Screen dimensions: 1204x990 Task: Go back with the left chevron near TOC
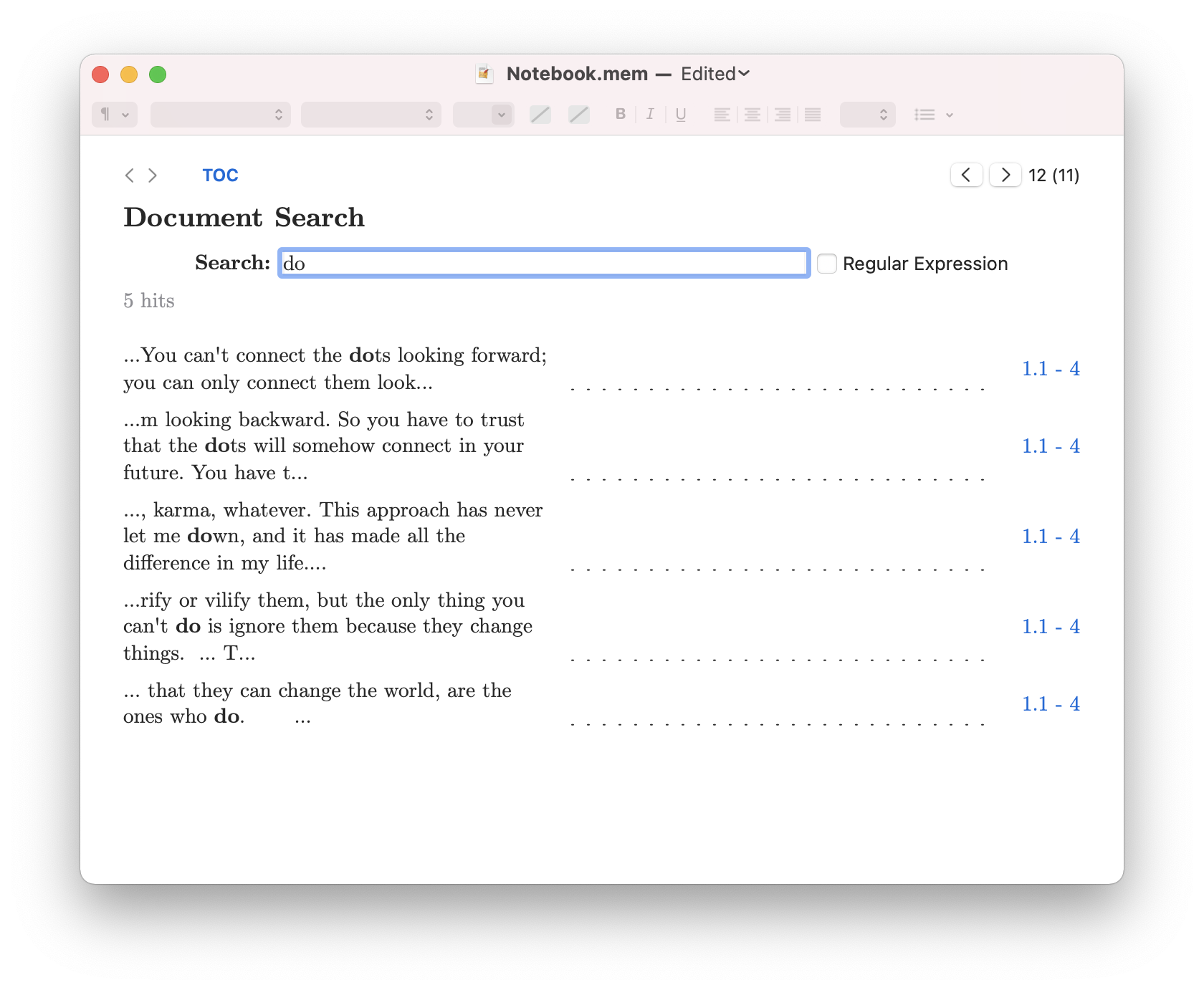coord(129,176)
